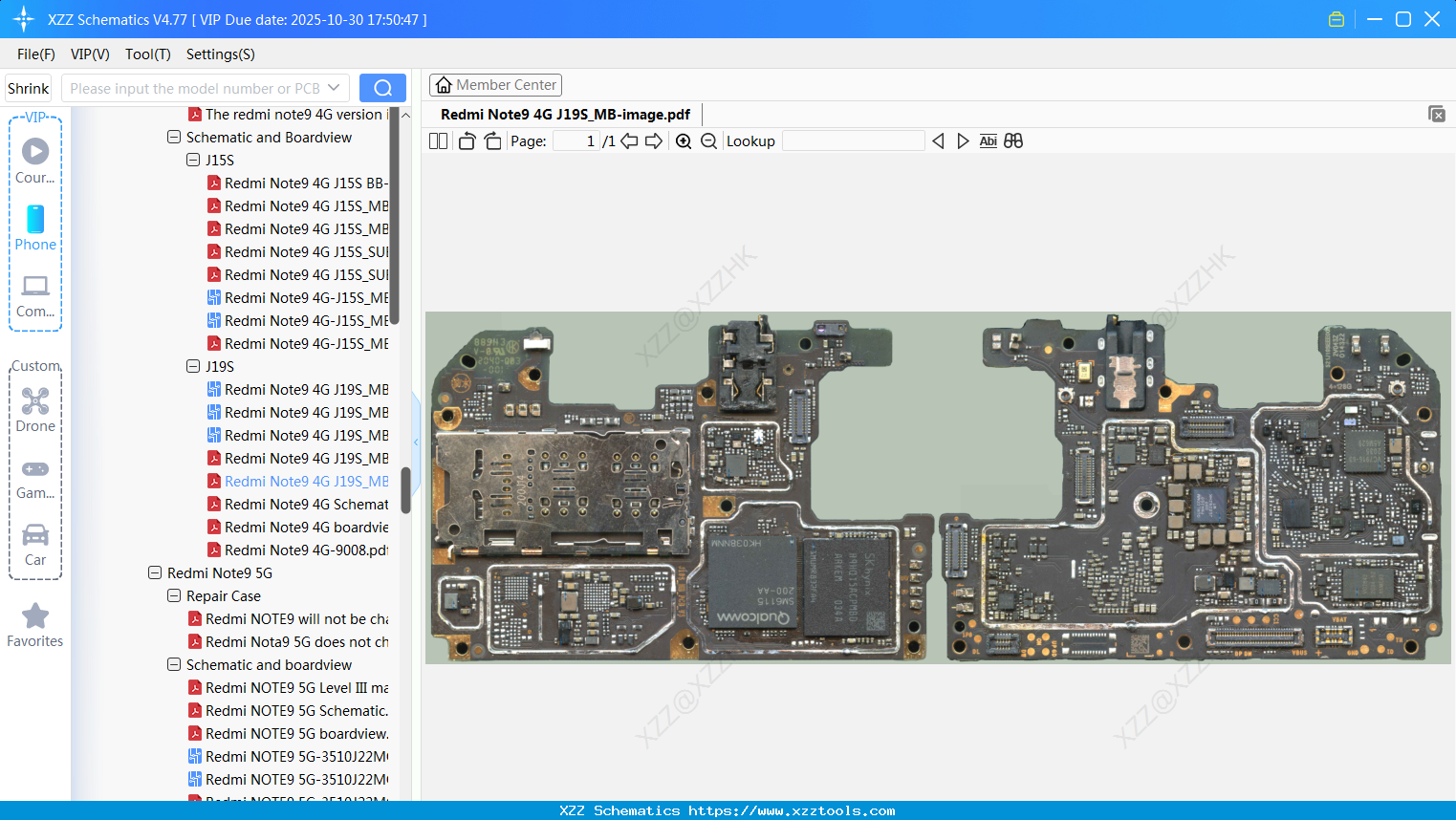Click the Shrink button
This screenshot has height=820, width=1456.
(28, 88)
